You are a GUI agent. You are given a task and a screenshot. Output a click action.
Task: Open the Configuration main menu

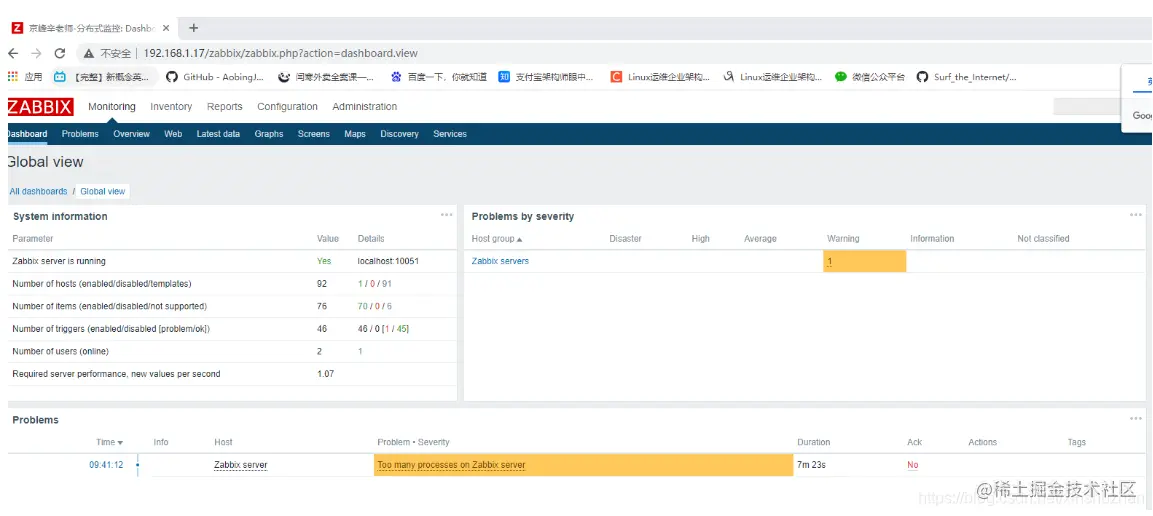point(288,107)
